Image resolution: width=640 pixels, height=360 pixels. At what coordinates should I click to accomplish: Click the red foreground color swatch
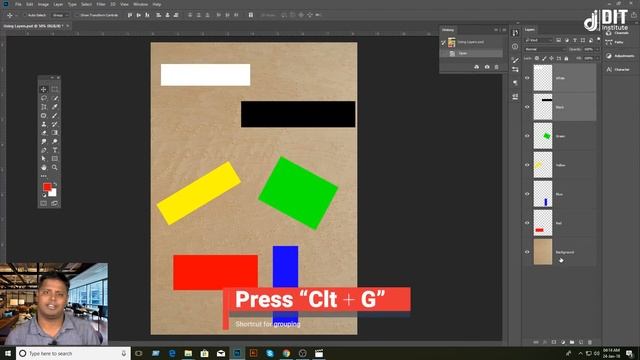[x=47, y=187]
